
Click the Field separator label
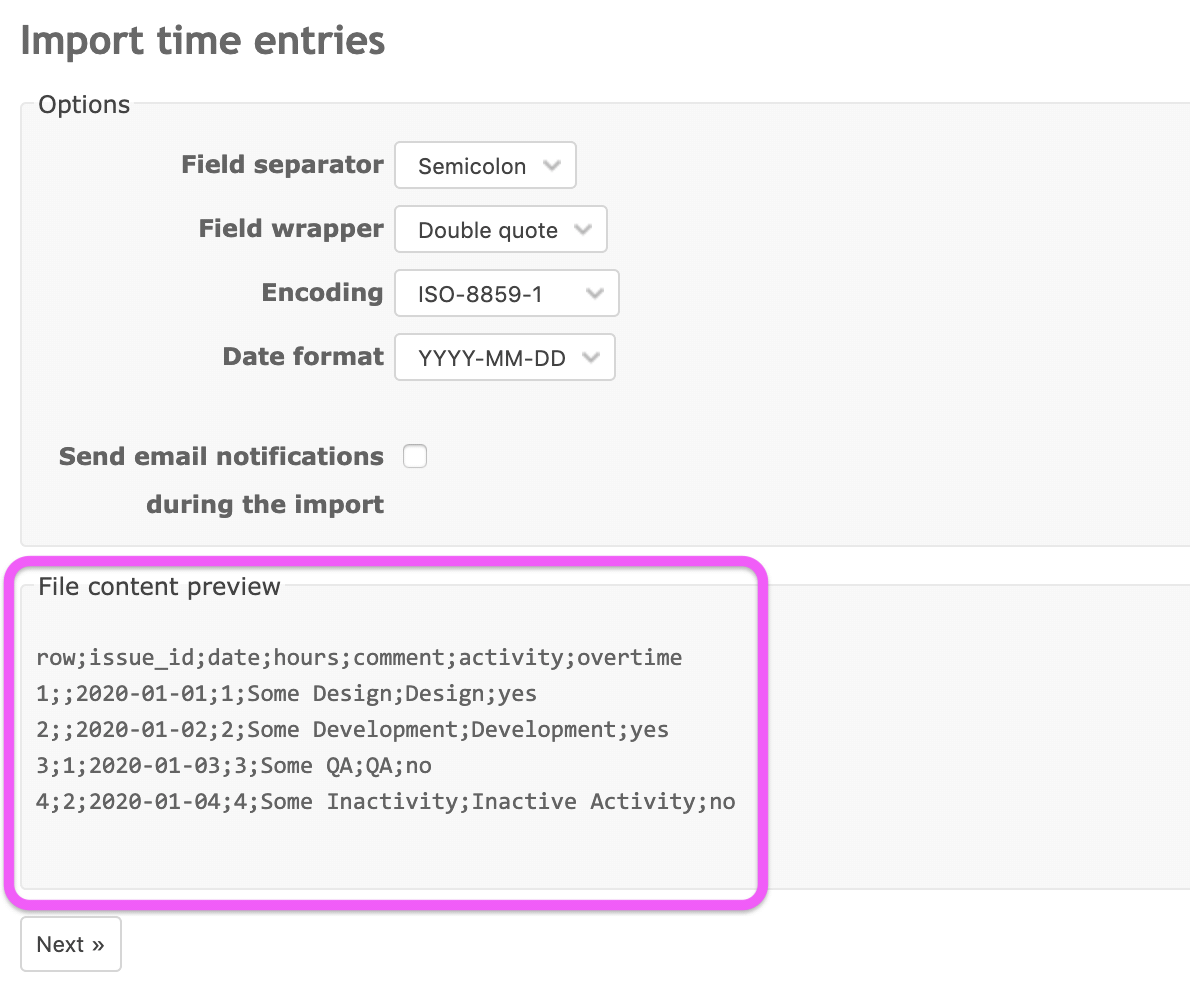tap(282, 165)
